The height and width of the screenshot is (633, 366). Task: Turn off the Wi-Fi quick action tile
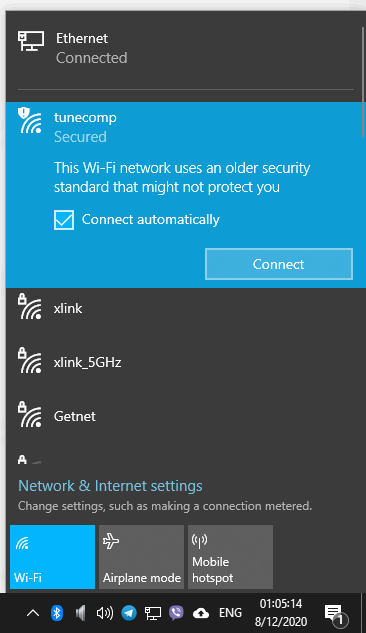(52, 557)
